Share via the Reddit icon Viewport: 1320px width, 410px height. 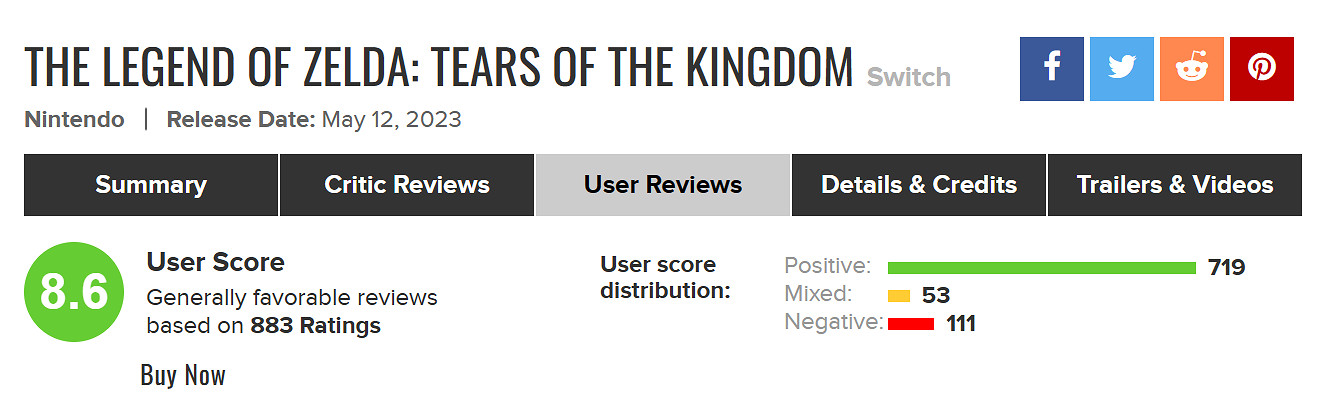tap(1192, 69)
